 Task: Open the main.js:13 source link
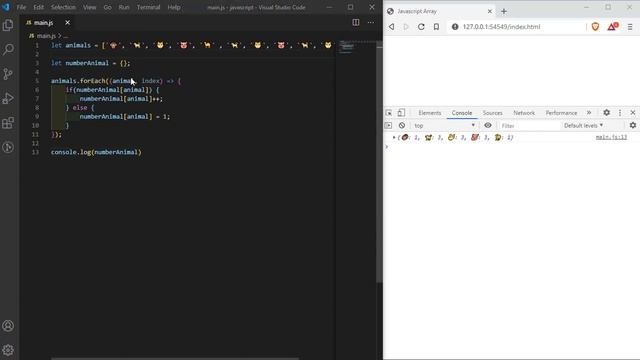click(611, 138)
